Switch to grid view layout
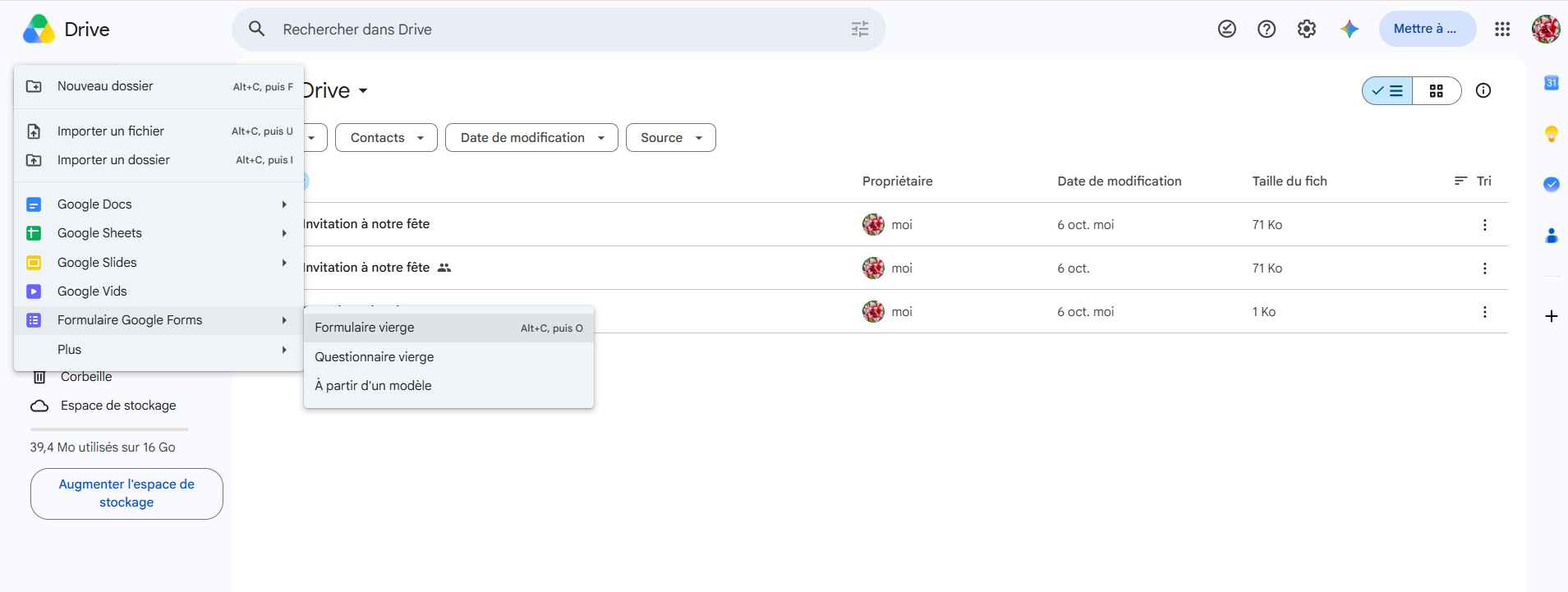 pos(1437,91)
